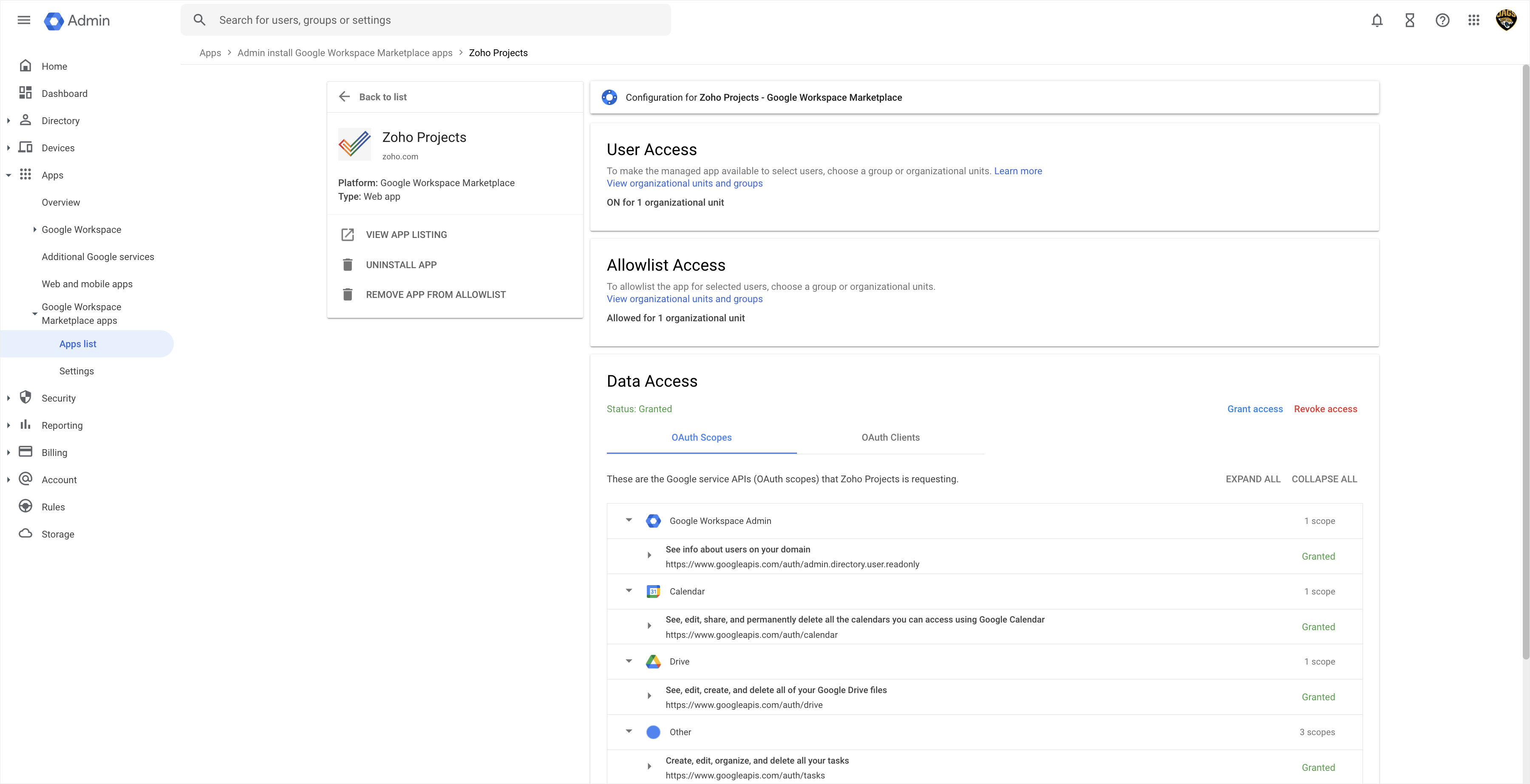Open the Google apps grid launcher
This screenshot has width=1530, height=784.
1473,20
